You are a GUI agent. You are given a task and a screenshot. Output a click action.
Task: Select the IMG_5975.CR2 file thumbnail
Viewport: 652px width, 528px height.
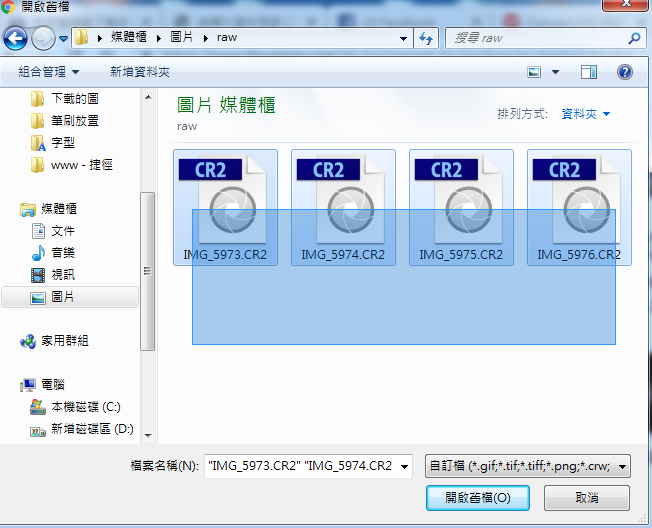pyautogui.click(x=461, y=207)
